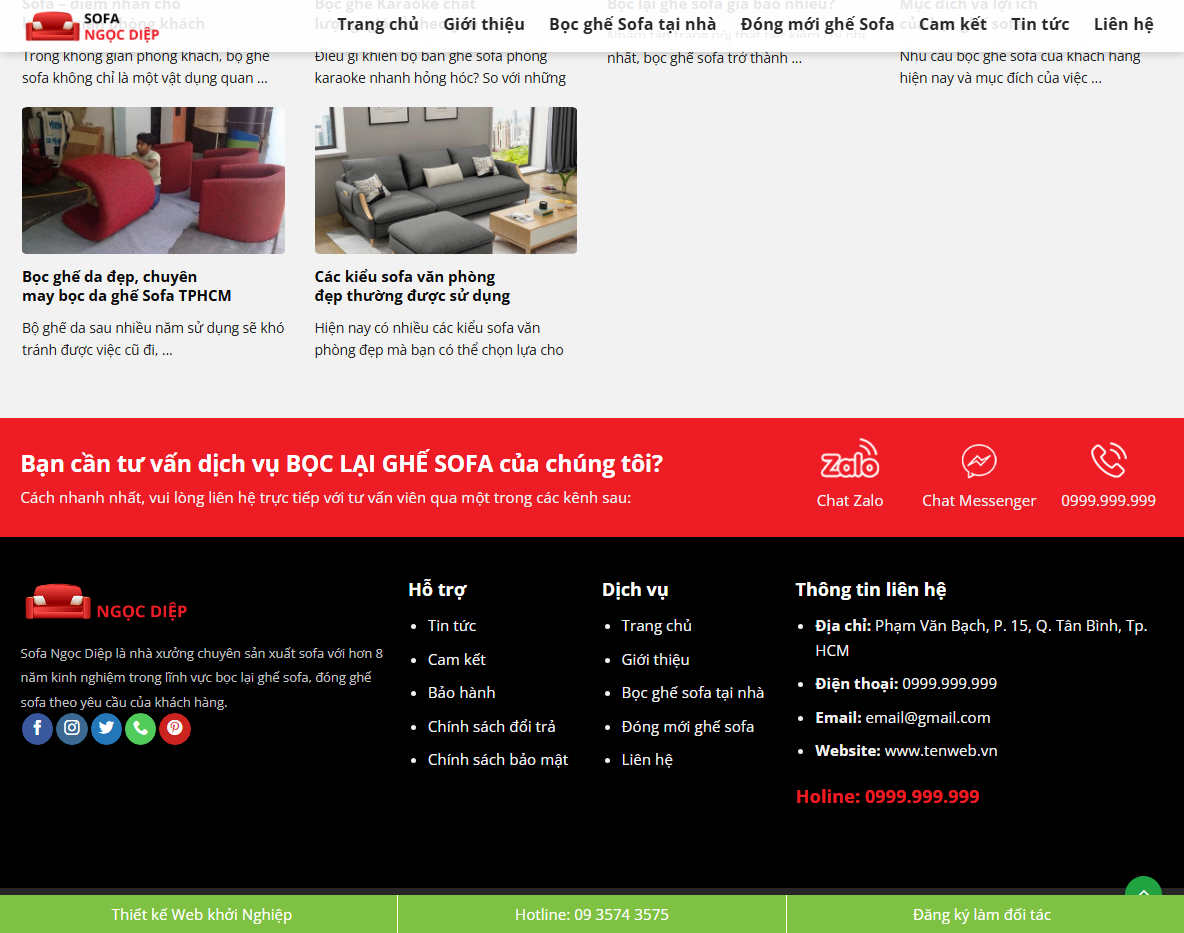
Task: Open the Pinterest icon in the footer
Action: [175, 729]
